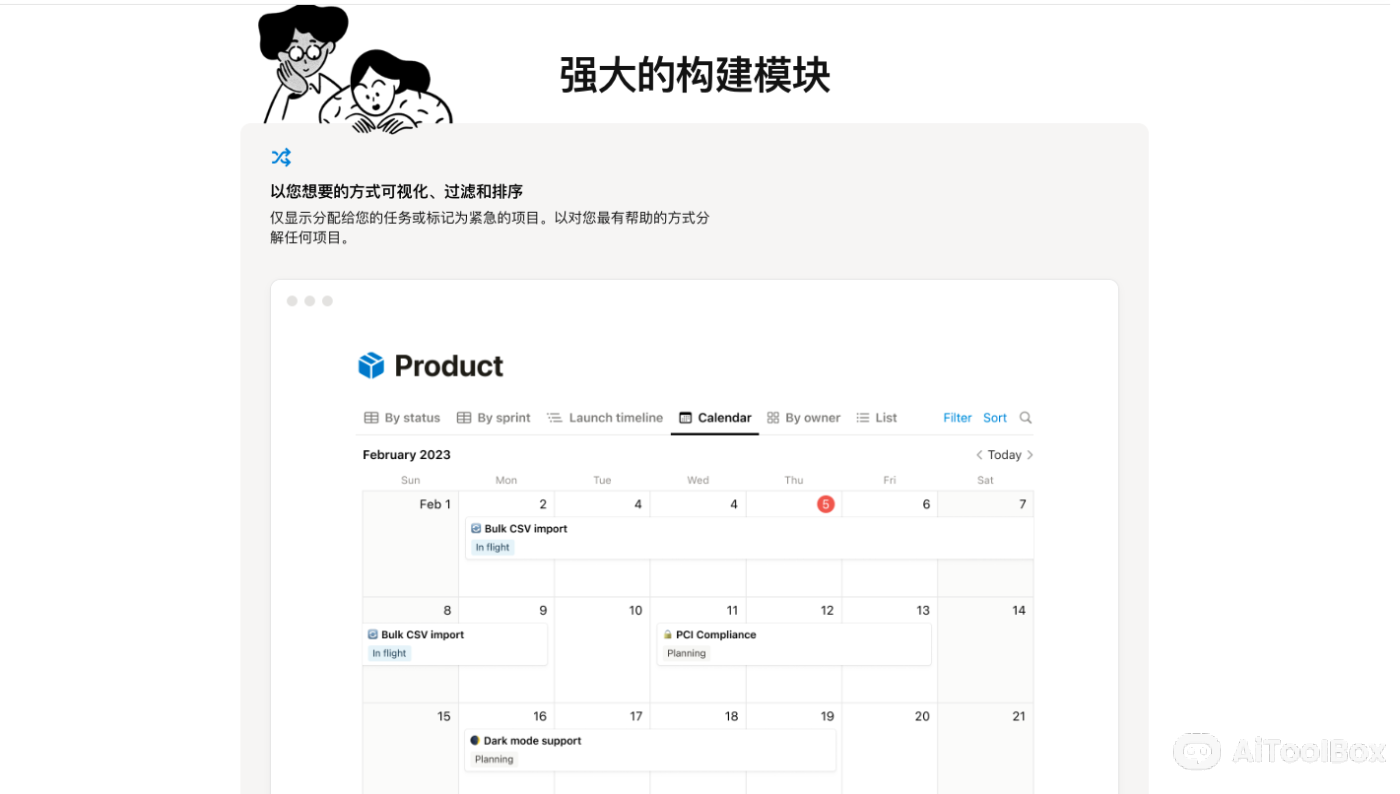1400x794 pixels.
Task: Click the lock icon on PCI Compliance
Action: click(668, 634)
